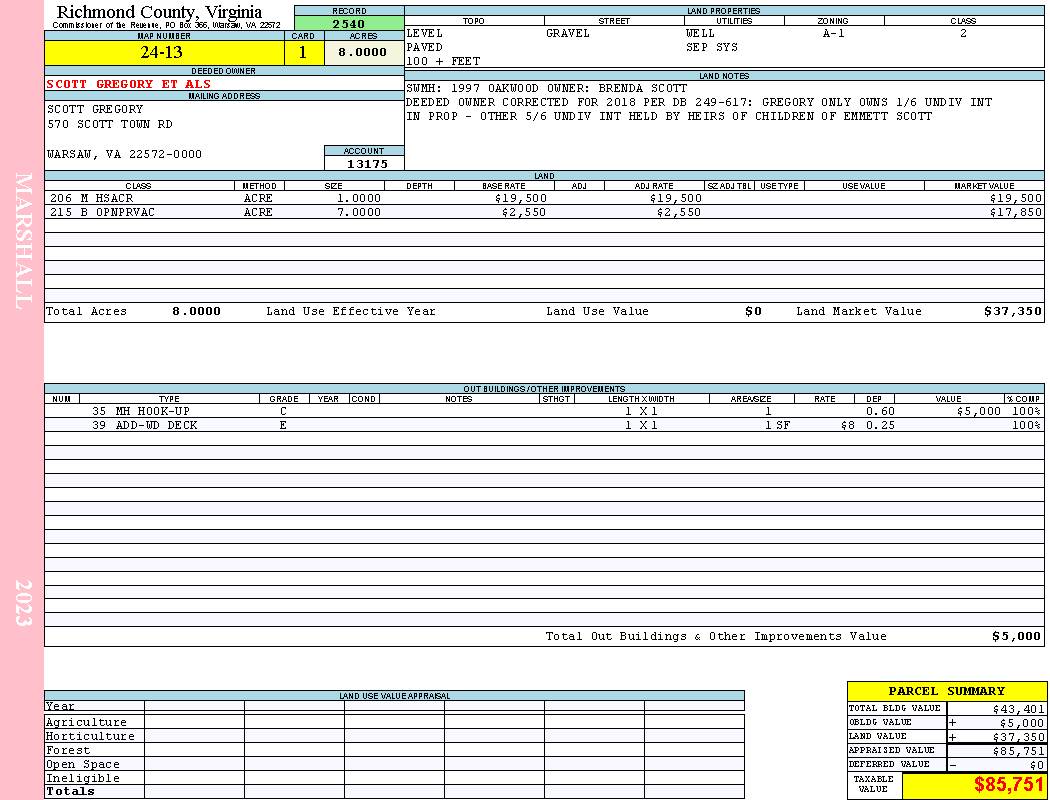1050x800 pixels.
Task: Click rate $8 for deck
Action: pyautogui.click(x=848, y=425)
